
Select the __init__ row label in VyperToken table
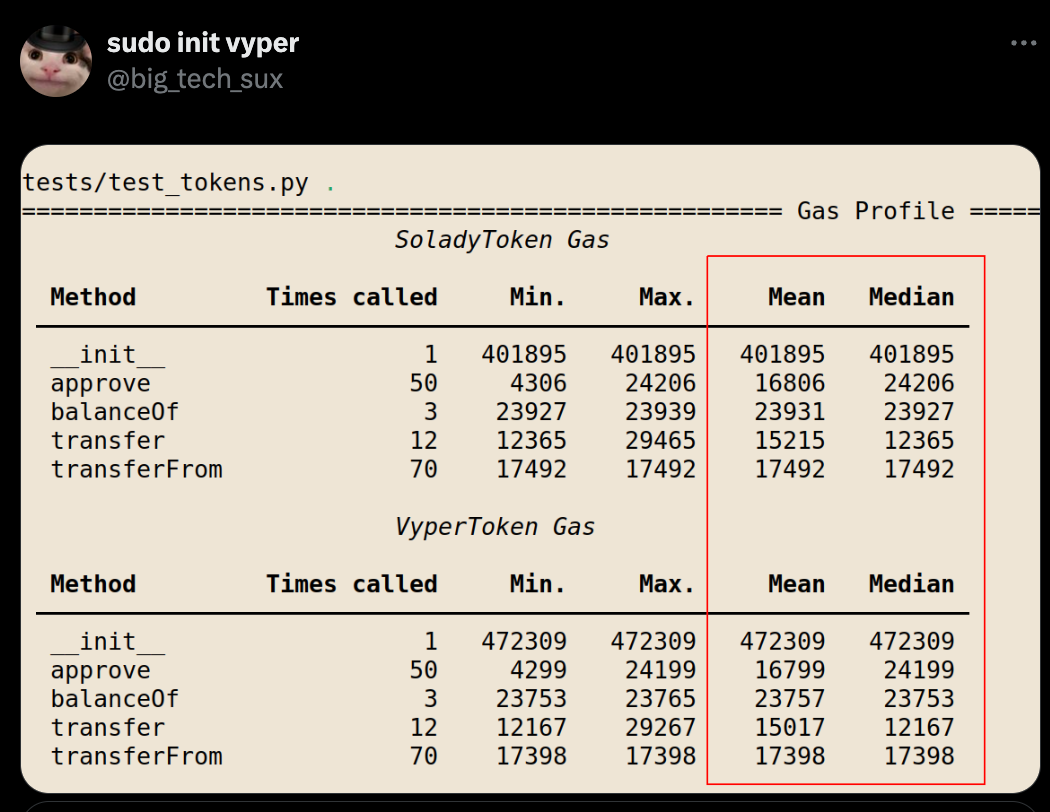pyautogui.click(x=108, y=641)
